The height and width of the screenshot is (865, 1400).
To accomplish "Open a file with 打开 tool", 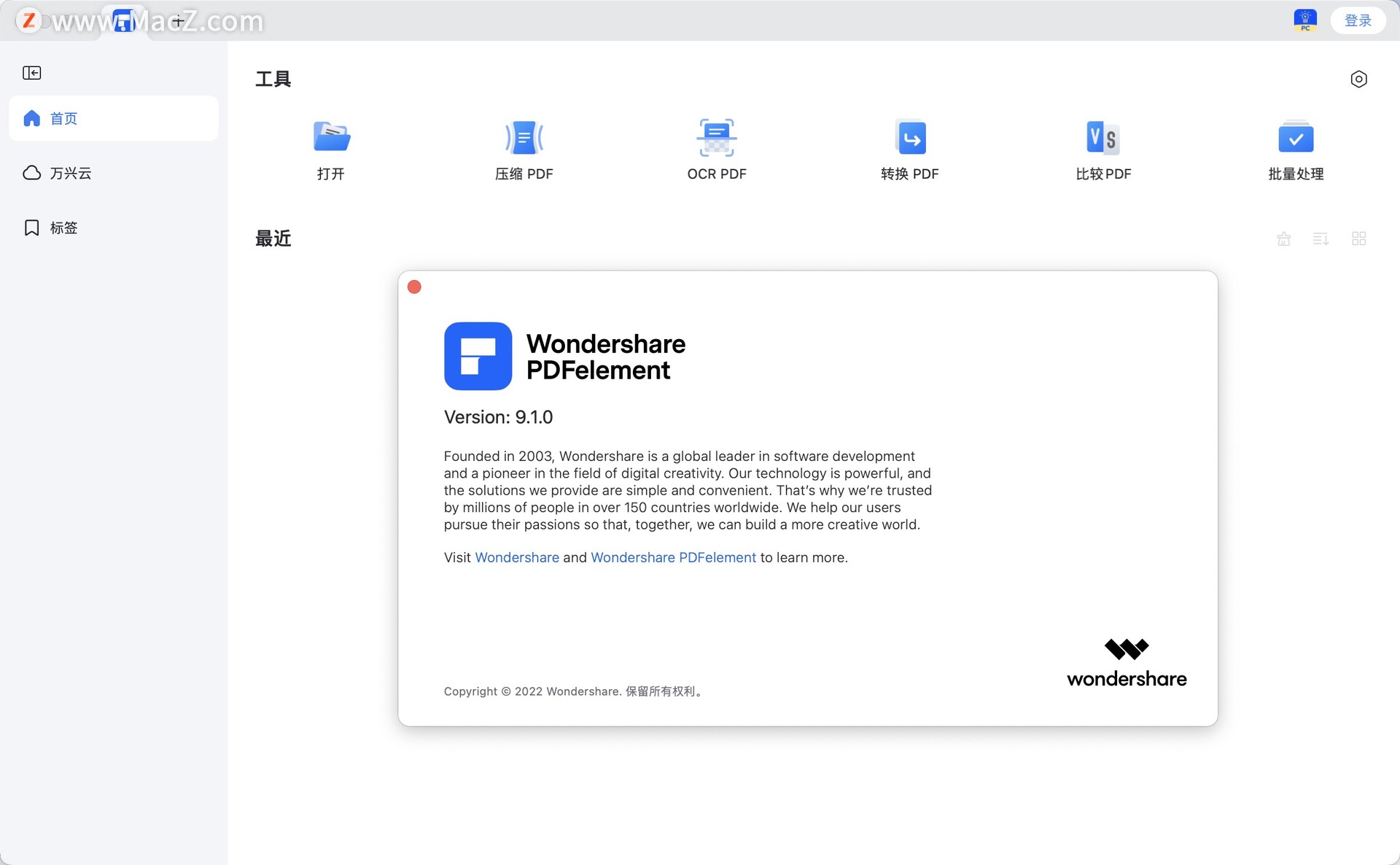I will (331, 149).
